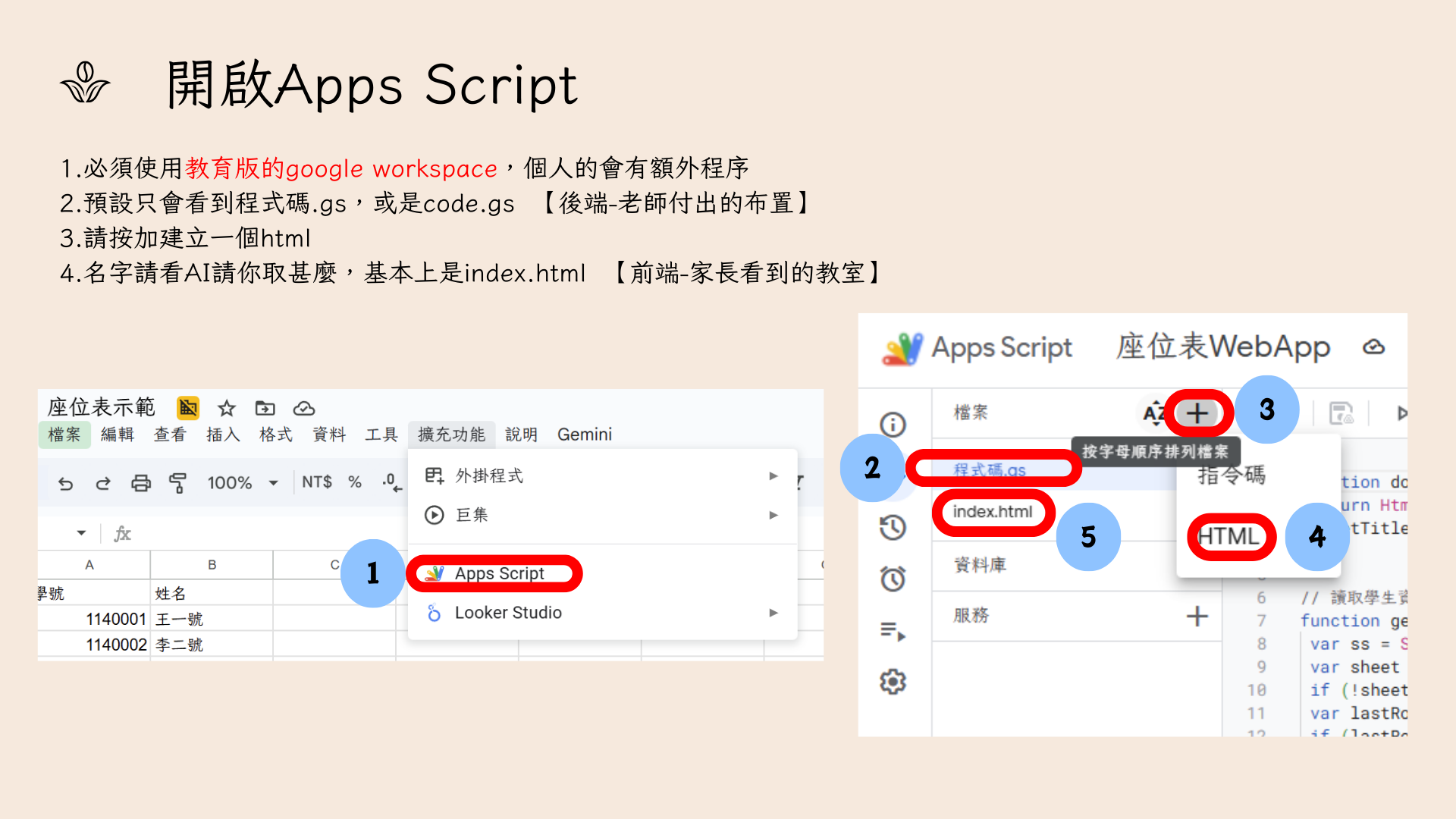Open the 插入 menu
Screen dimensions: 1456x819
[223, 435]
